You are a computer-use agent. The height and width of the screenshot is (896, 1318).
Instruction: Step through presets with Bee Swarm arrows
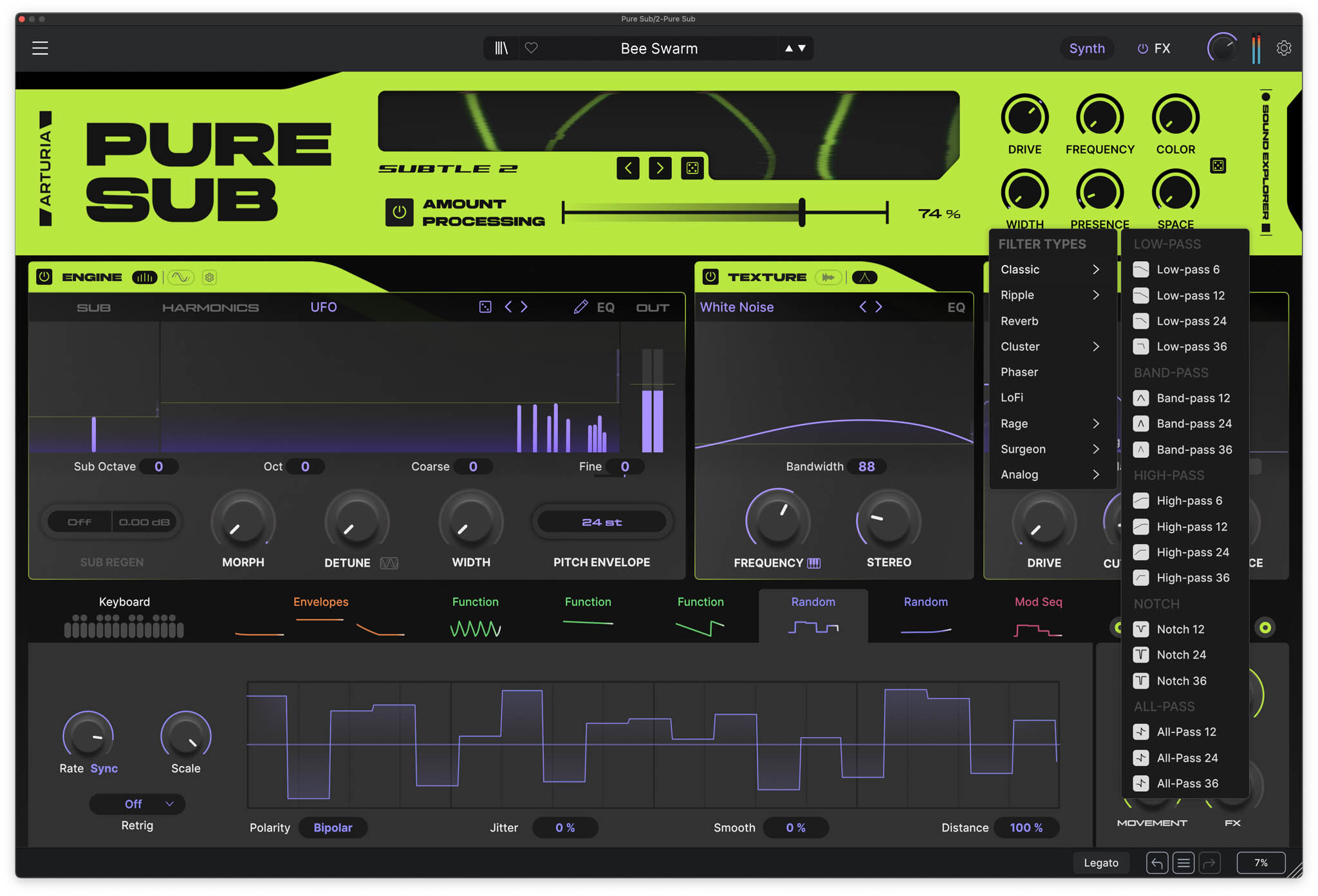click(x=795, y=48)
